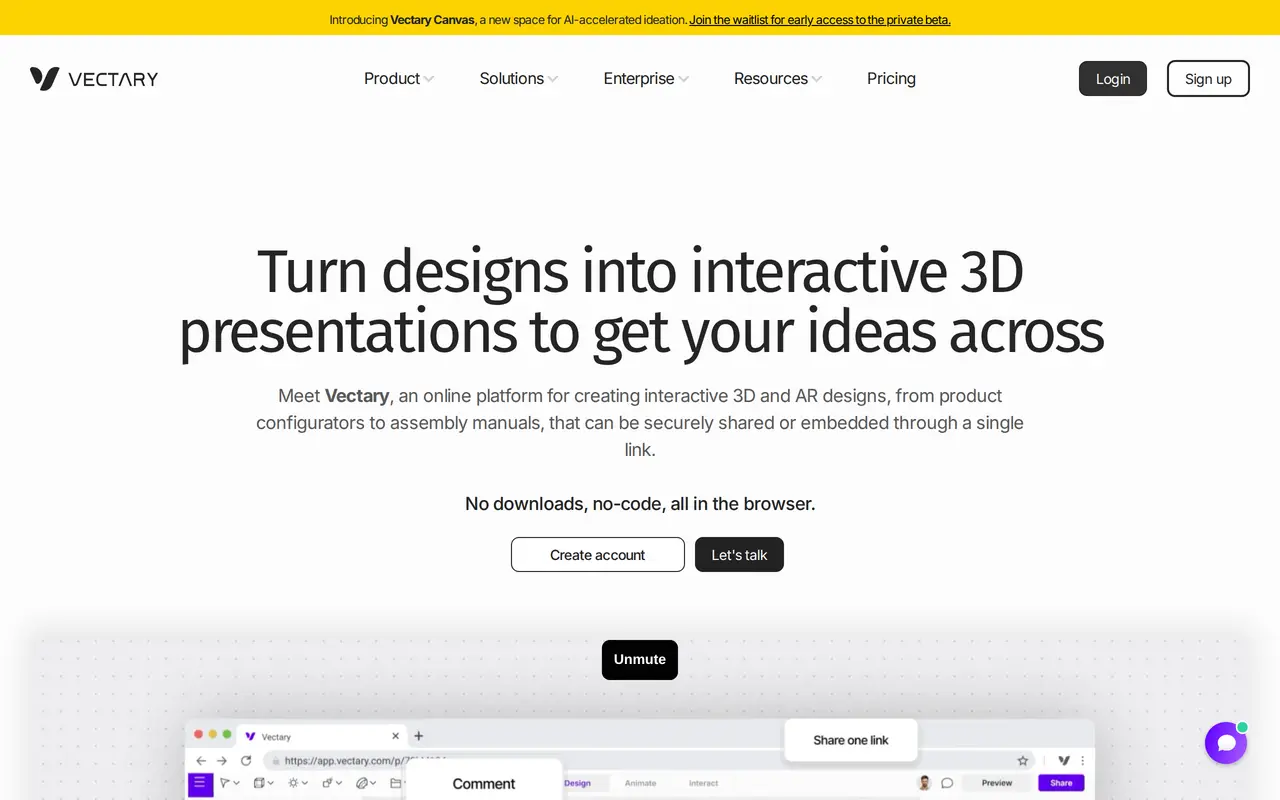This screenshot has height=800, width=1280.
Task: Click the duplicate shapes tool in demo toolbar
Action: pos(327,783)
